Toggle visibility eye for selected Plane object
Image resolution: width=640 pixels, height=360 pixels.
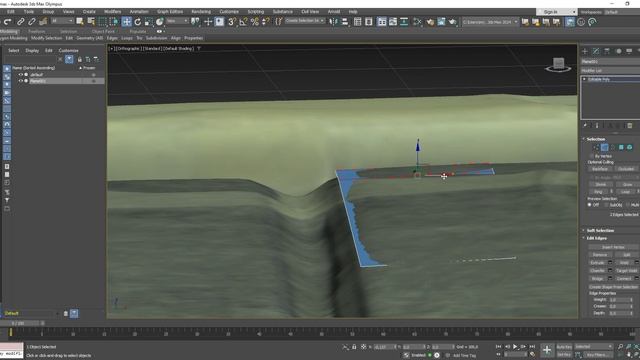tap(20, 81)
